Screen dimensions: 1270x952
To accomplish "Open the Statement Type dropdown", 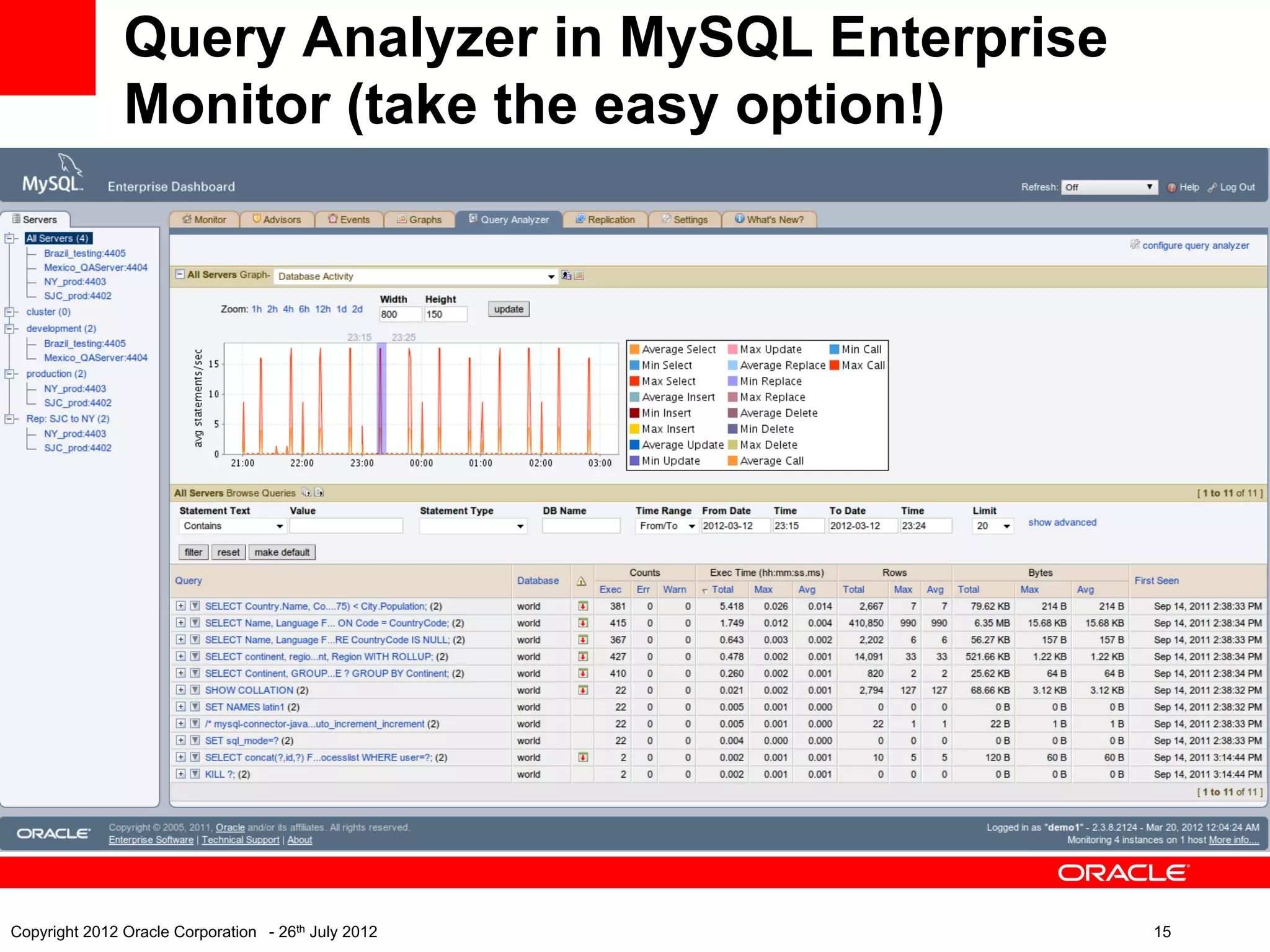I will [473, 526].
